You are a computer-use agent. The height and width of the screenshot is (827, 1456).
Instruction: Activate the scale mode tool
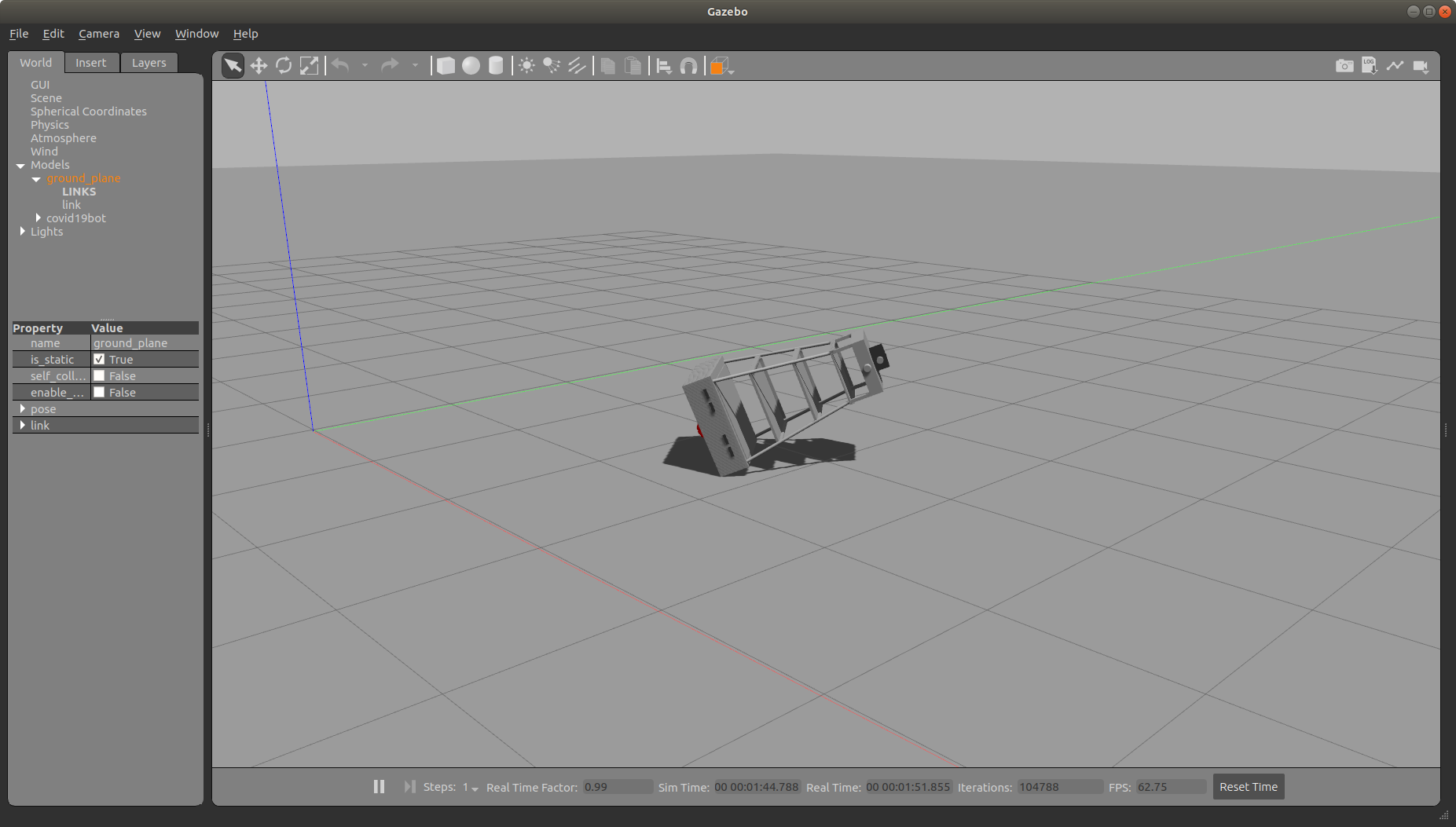pyautogui.click(x=310, y=66)
